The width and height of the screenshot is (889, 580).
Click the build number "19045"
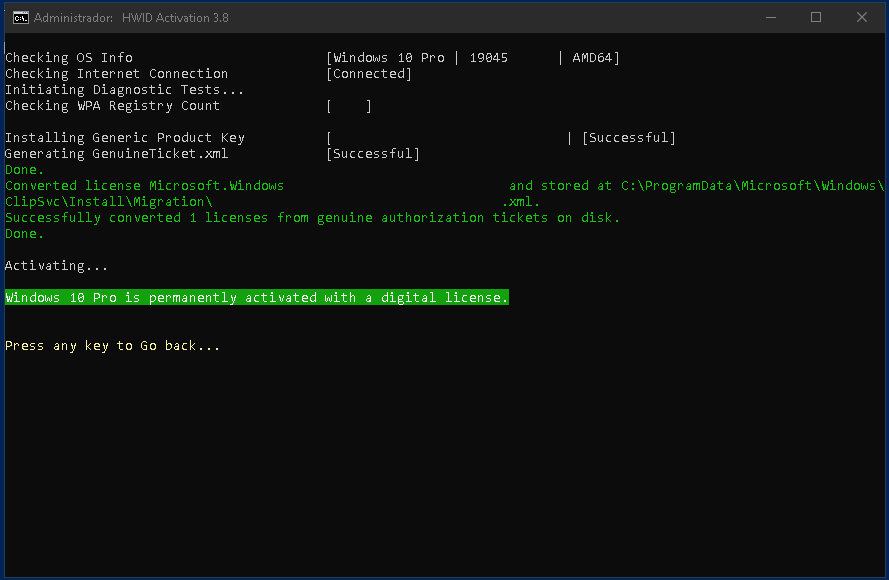tap(489, 58)
